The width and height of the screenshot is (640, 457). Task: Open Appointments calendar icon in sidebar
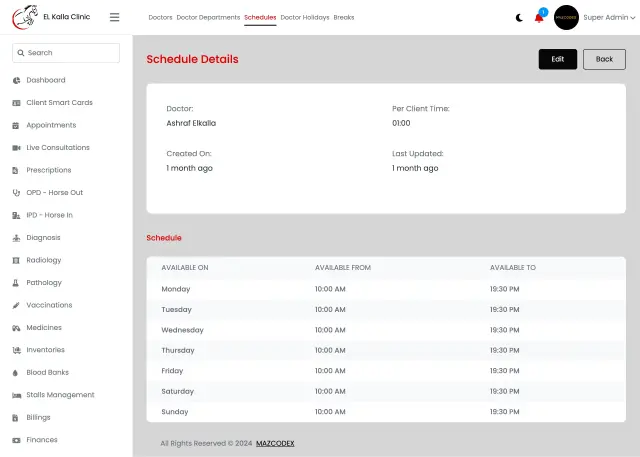point(16,125)
